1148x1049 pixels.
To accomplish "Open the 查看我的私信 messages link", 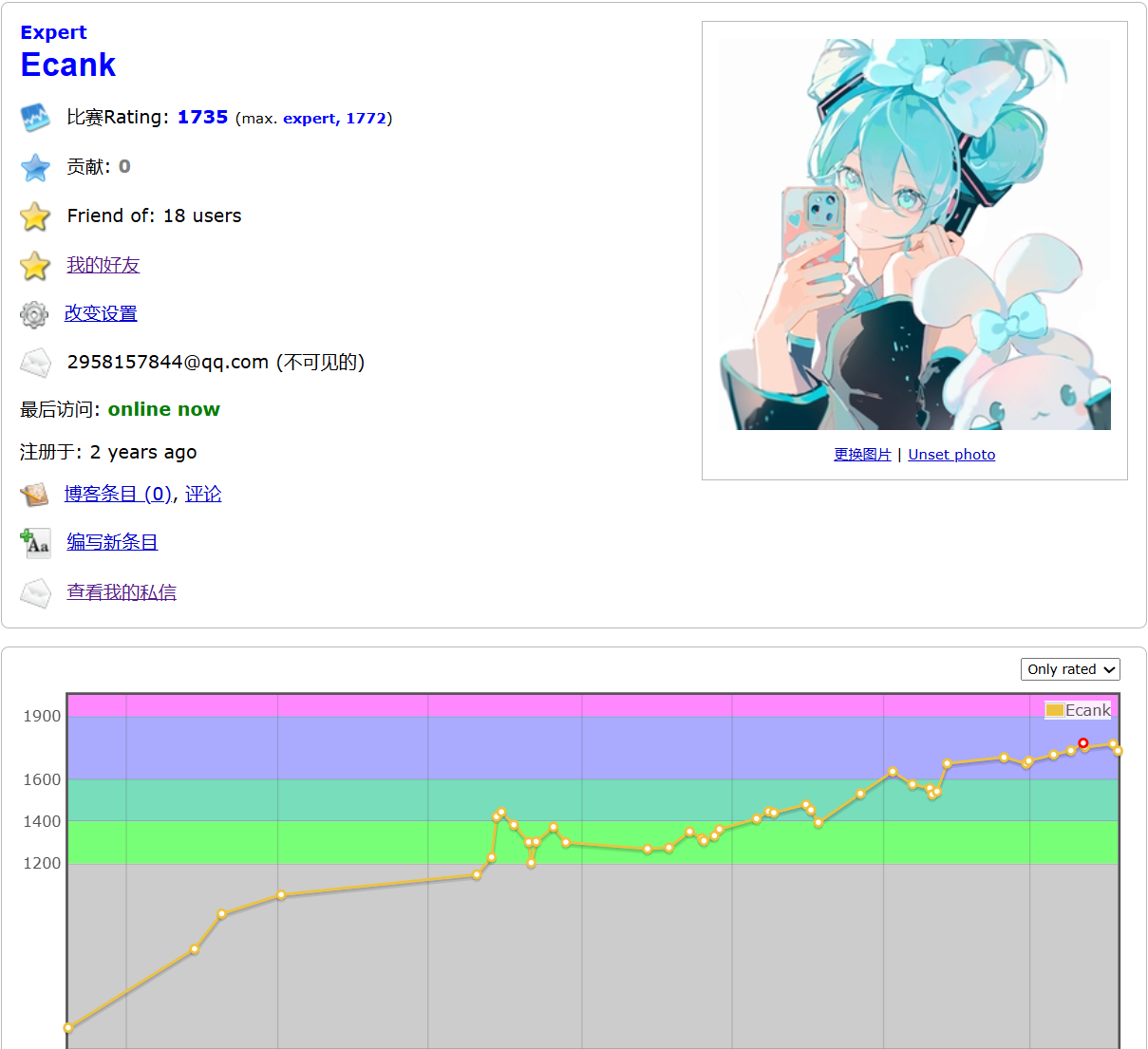I will coord(122,592).
